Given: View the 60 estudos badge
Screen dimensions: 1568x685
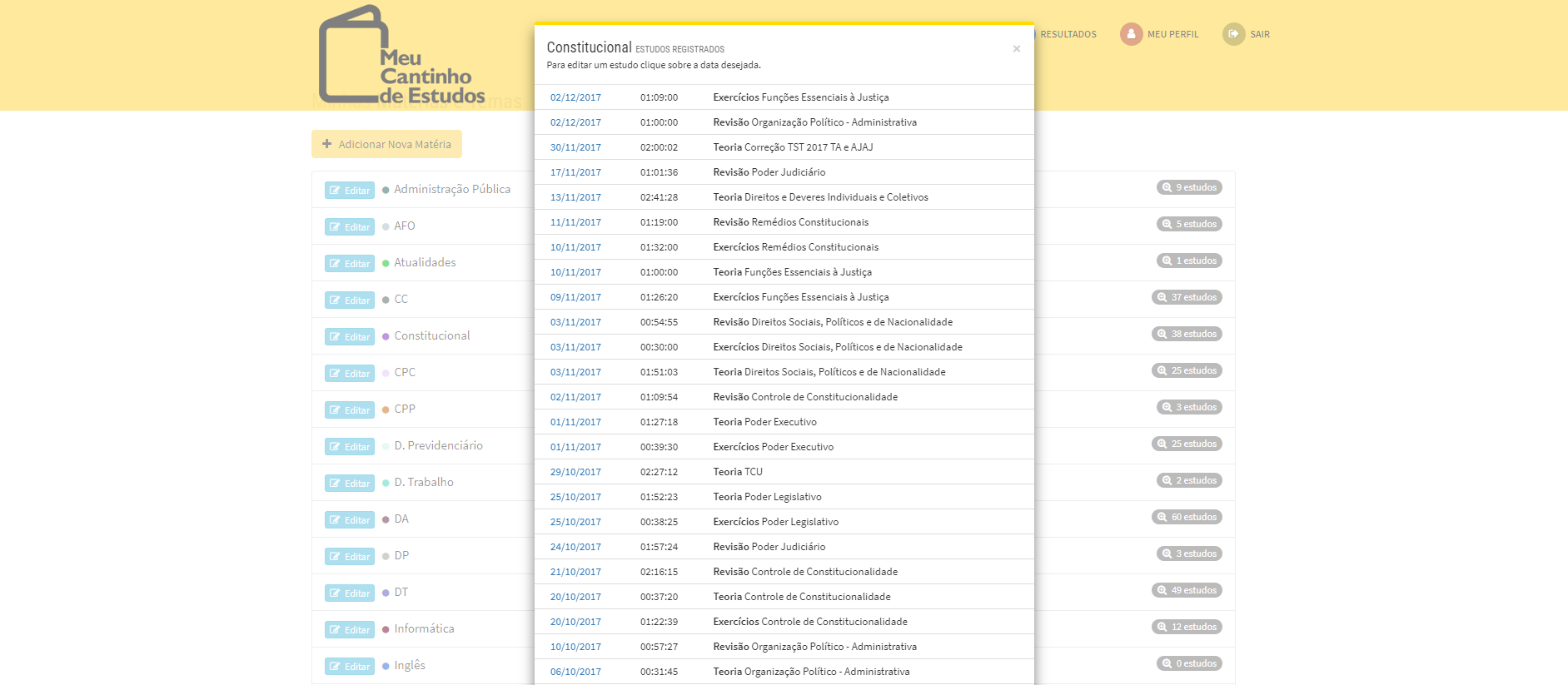Looking at the screenshot, I should coord(1187,517).
